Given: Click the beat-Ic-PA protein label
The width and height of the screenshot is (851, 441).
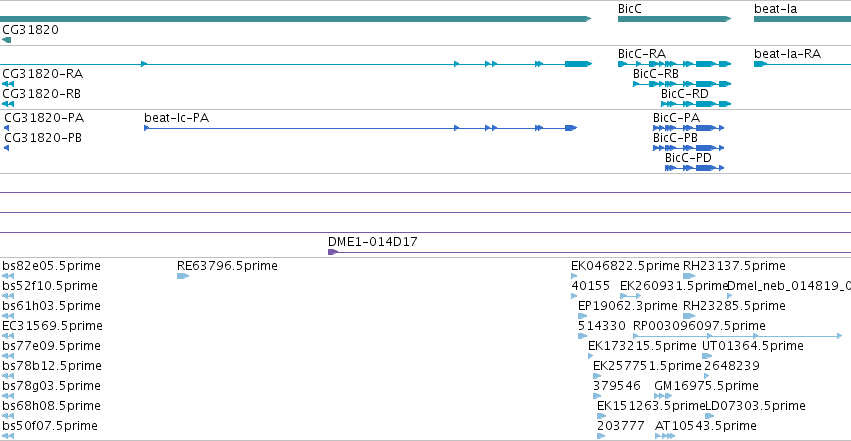Looking at the screenshot, I should click(176, 118).
